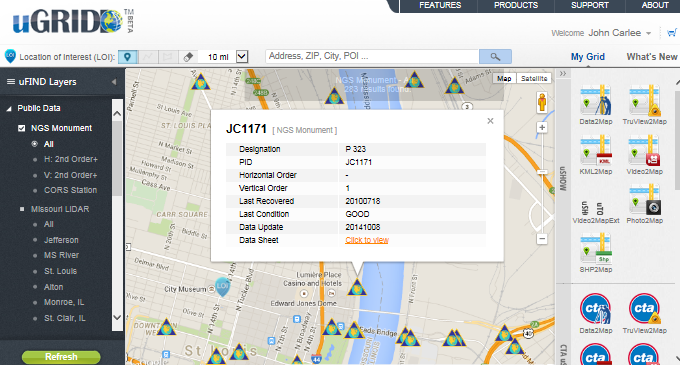Open the SHP2Map tool
Image resolution: width=680 pixels, height=365 pixels.
pyautogui.click(x=596, y=253)
